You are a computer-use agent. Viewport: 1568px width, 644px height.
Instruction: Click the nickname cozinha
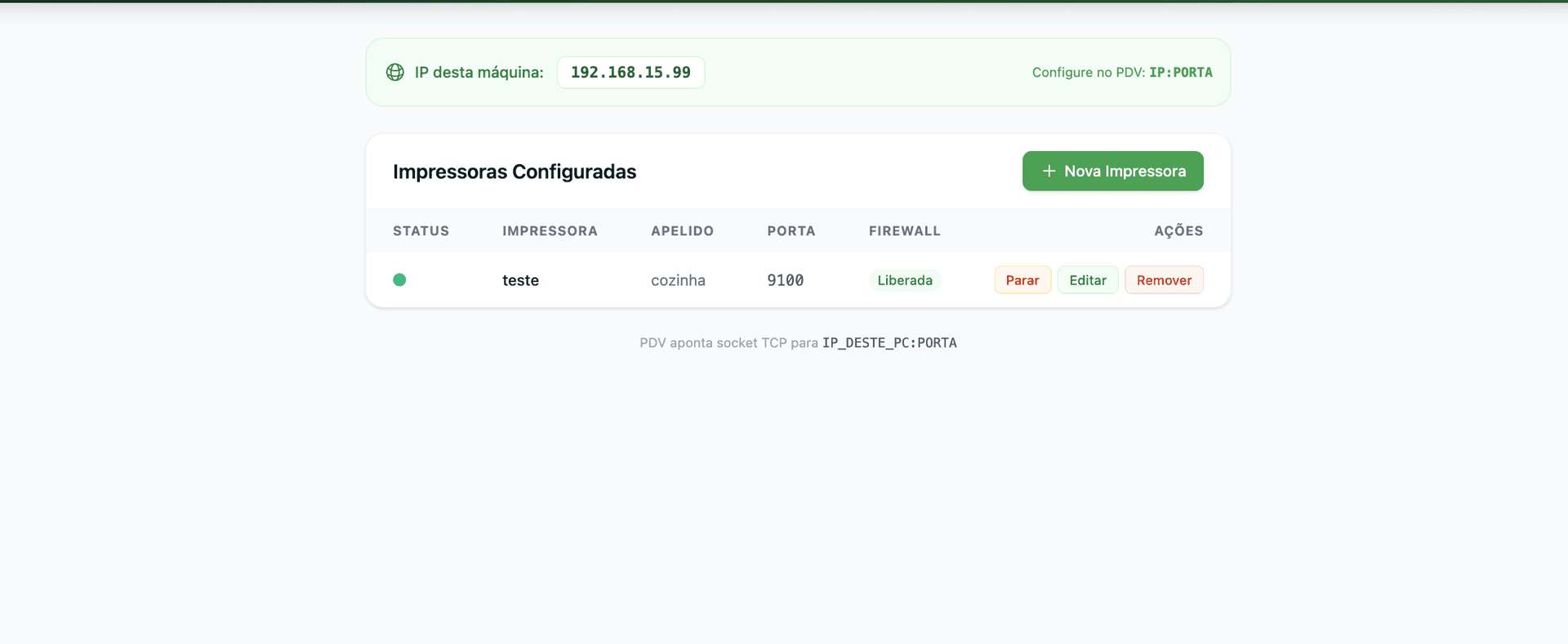coord(678,280)
